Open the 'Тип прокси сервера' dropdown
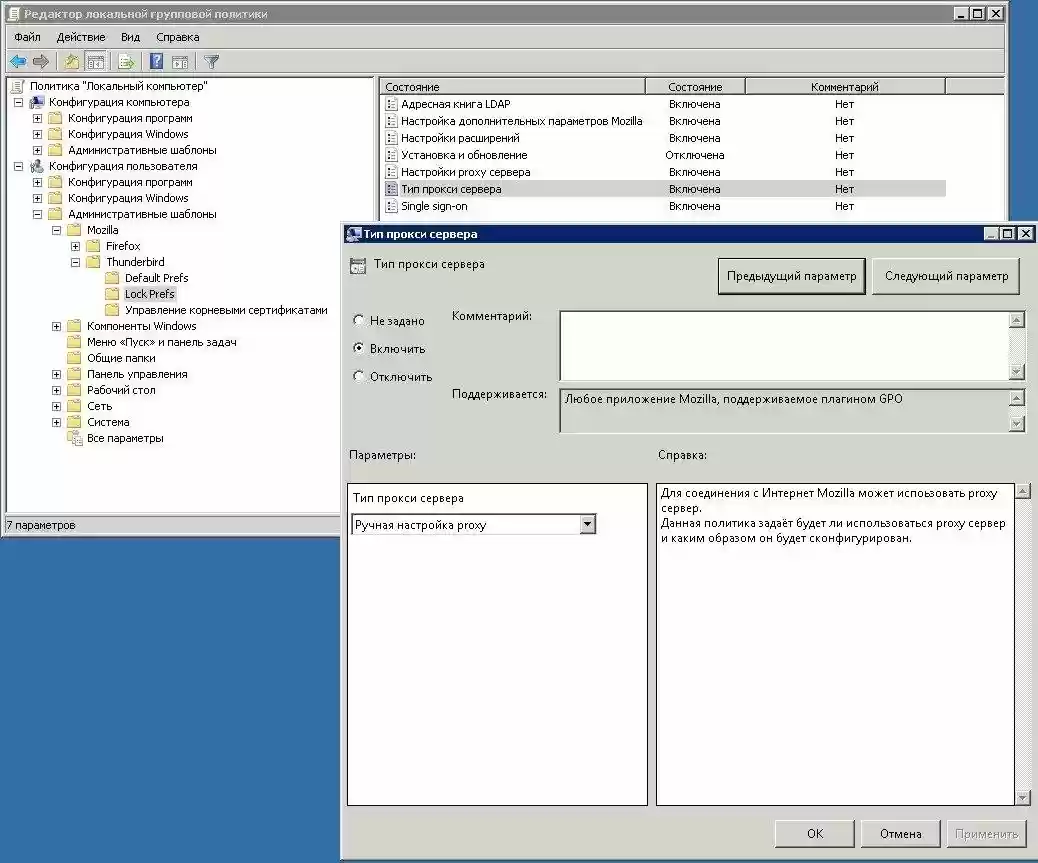This screenshot has height=863, width=1038. tap(589, 523)
